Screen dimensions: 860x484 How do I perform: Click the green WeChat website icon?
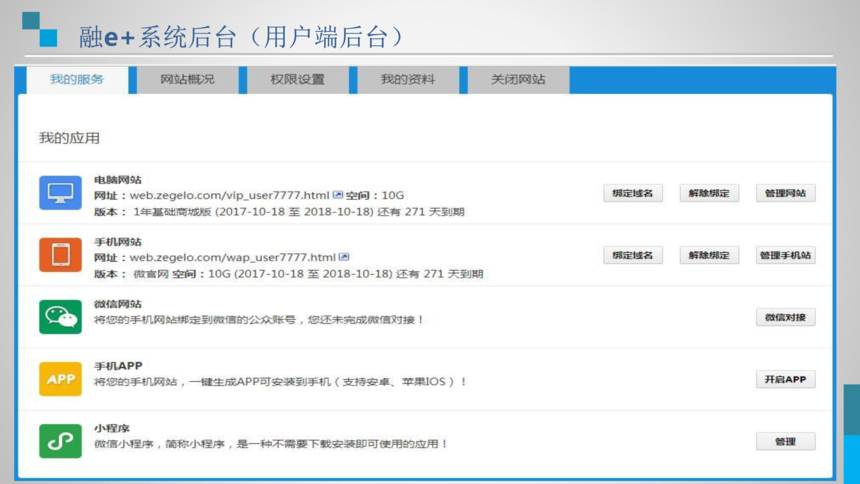click(x=60, y=317)
